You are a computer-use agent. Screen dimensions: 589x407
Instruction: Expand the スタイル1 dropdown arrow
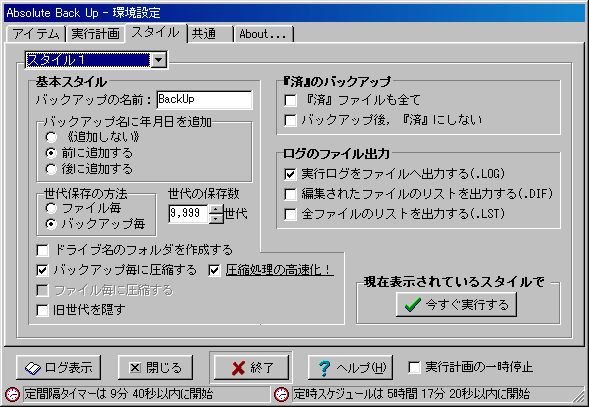click(159, 60)
